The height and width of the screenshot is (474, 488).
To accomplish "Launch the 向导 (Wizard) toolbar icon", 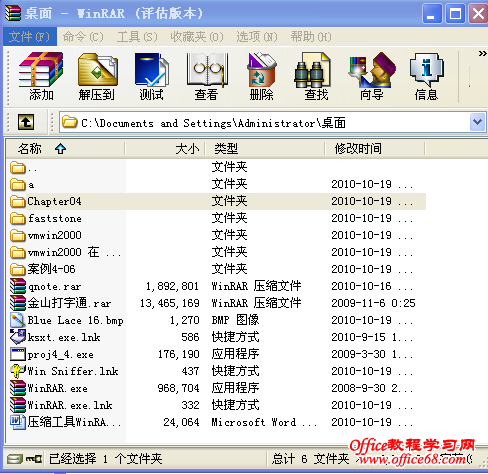I will pyautogui.click(x=371, y=76).
